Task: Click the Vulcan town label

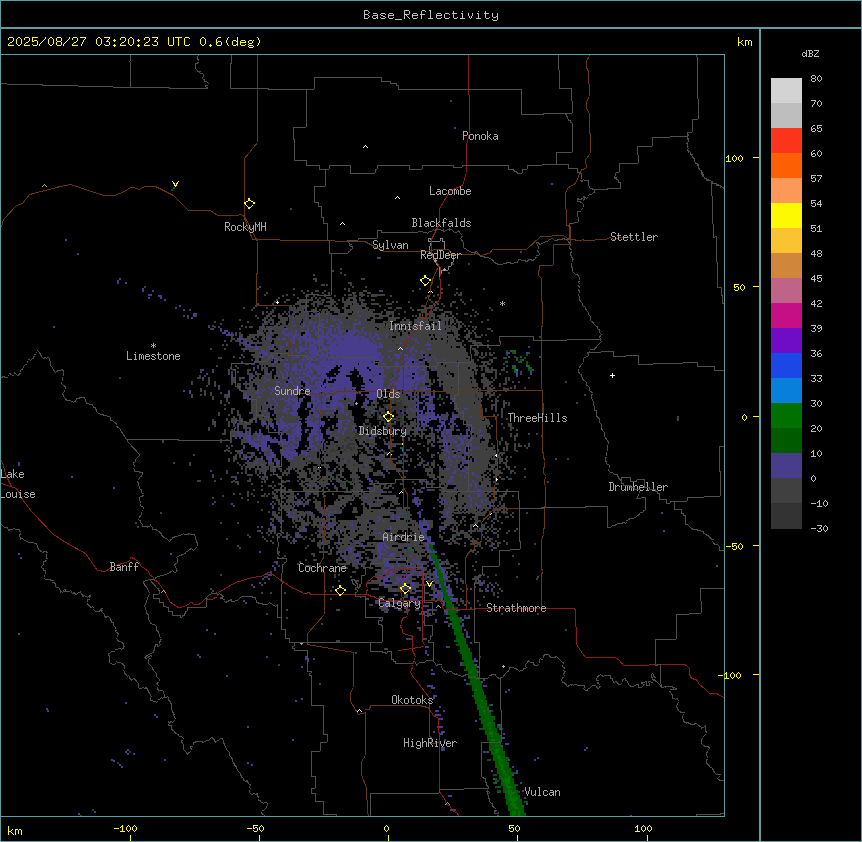Action: click(542, 792)
